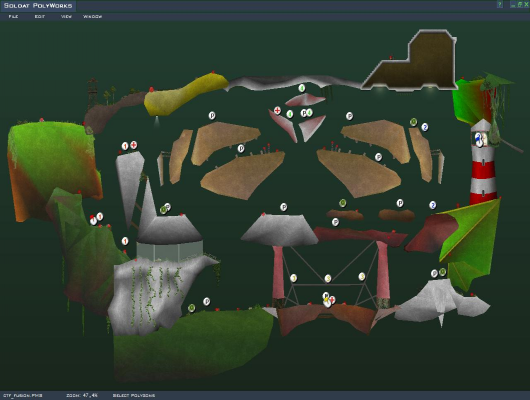The image size is (530, 400).
Task: Select the P spawn above the center gray trapezoid
Action: tap(284, 207)
